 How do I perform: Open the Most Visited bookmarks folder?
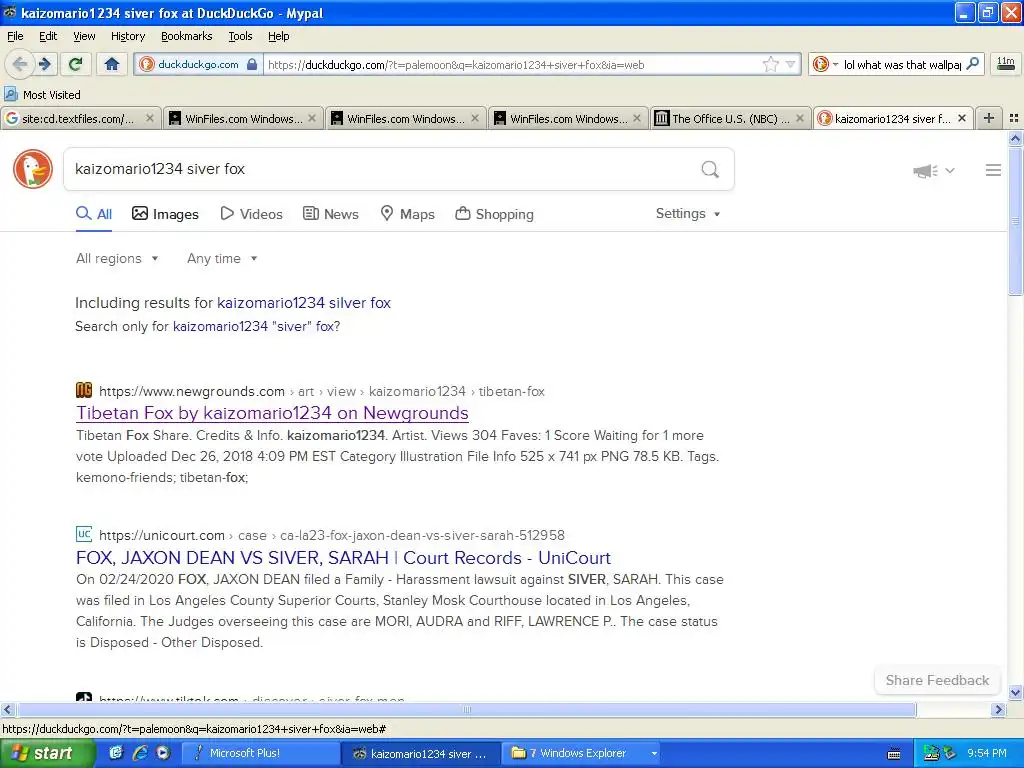click(42, 95)
